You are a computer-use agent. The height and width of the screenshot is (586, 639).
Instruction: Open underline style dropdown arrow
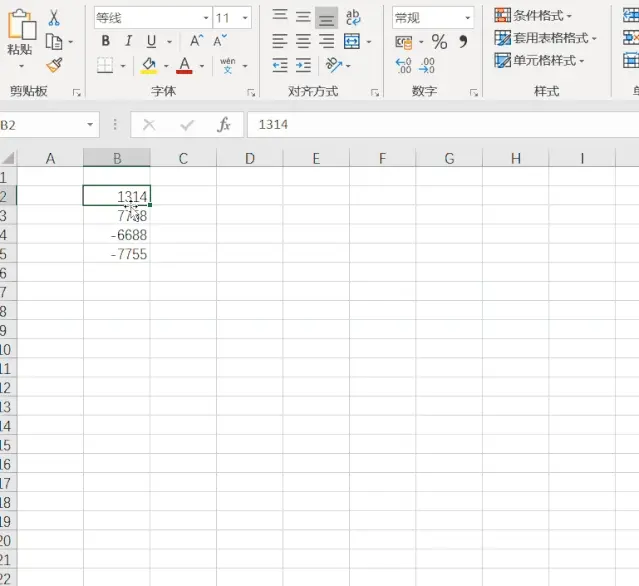click(169, 42)
